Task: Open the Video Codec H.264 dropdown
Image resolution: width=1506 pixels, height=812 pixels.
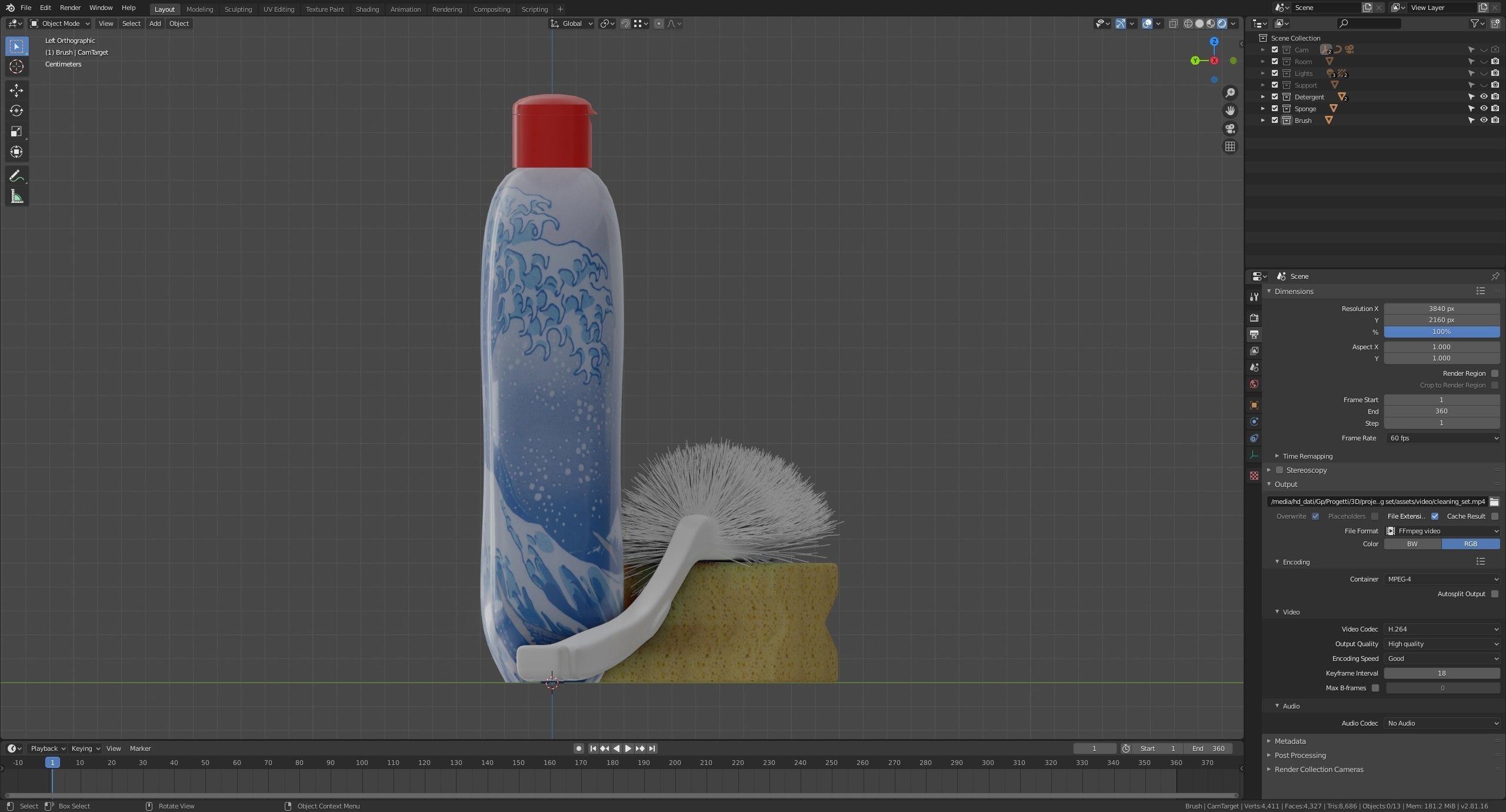Action: (x=1441, y=629)
